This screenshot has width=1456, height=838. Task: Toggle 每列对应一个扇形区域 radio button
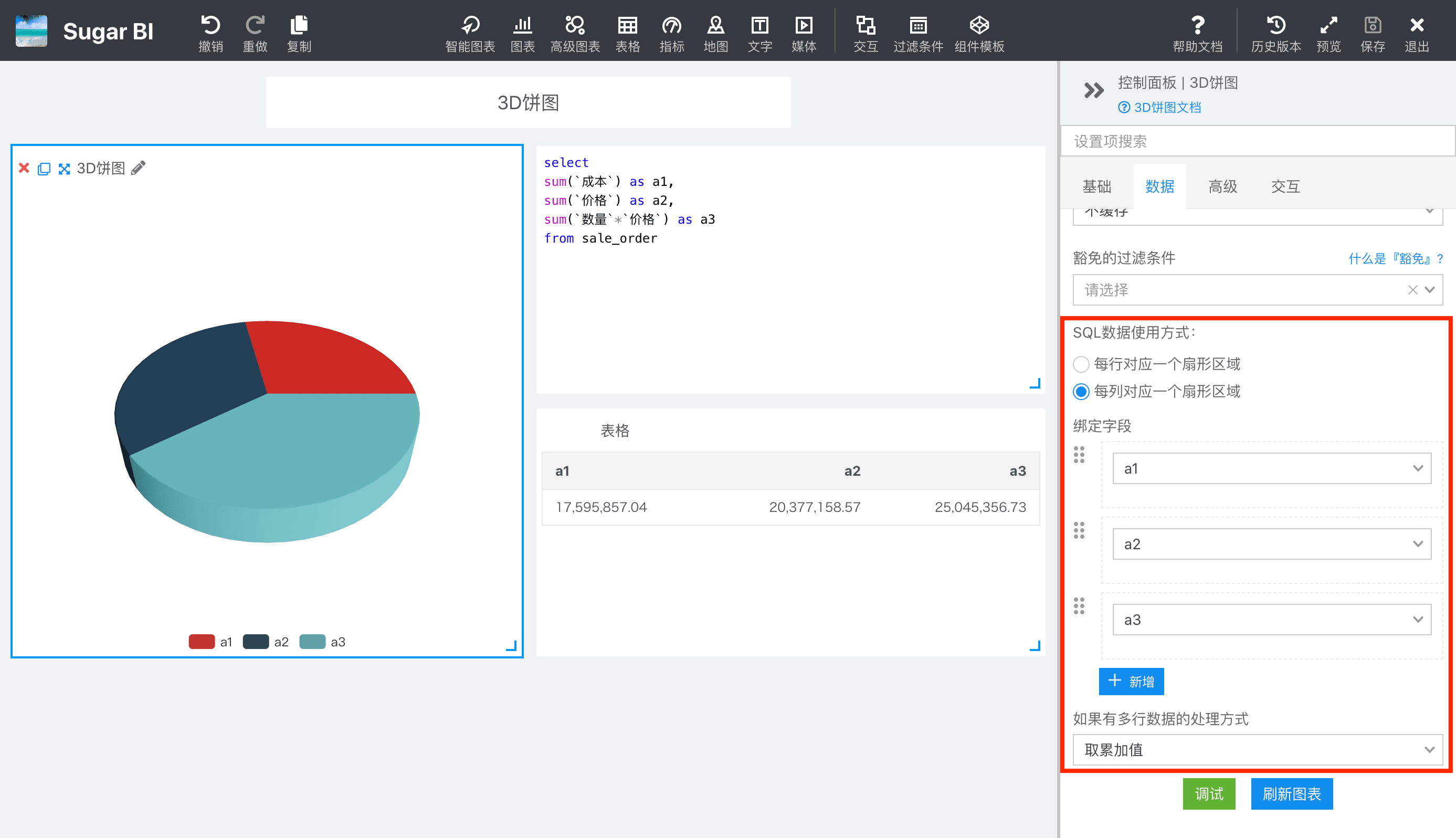coord(1083,391)
